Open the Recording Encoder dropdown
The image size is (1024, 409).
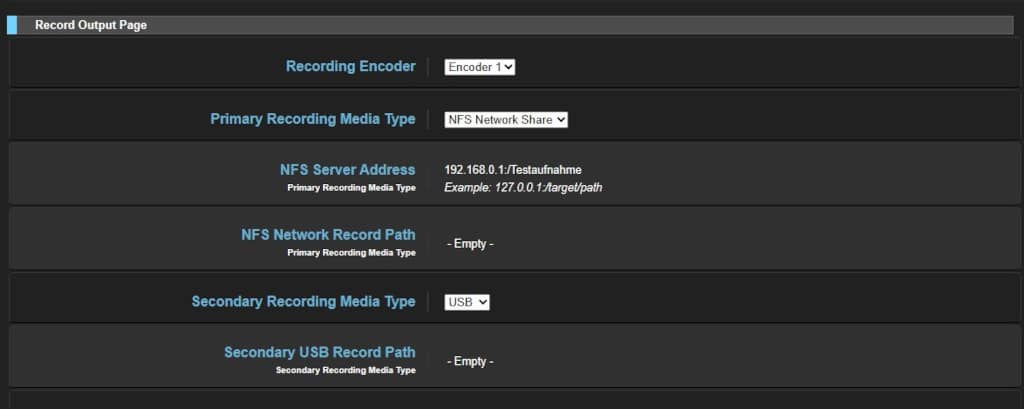click(x=479, y=67)
